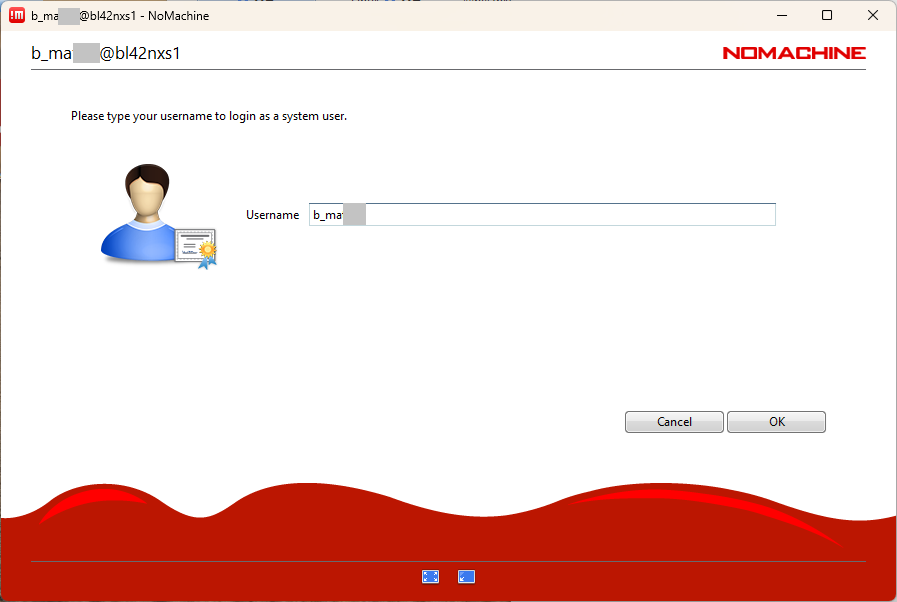This screenshot has height=602, width=897.
Task: Click the red wave banner at the bottom
Action: pyautogui.click(x=448, y=525)
